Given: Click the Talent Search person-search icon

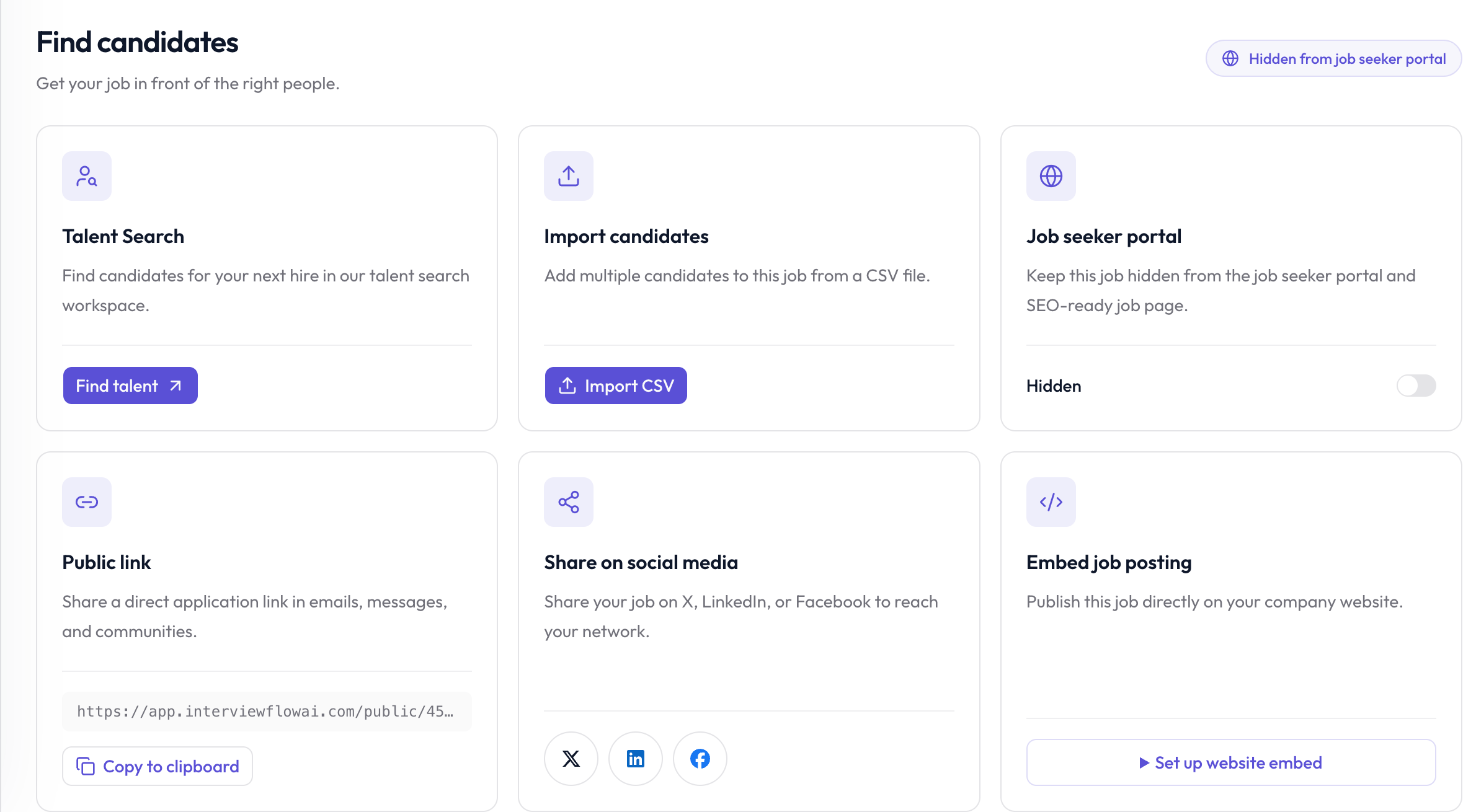Looking at the screenshot, I should [x=87, y=176].
